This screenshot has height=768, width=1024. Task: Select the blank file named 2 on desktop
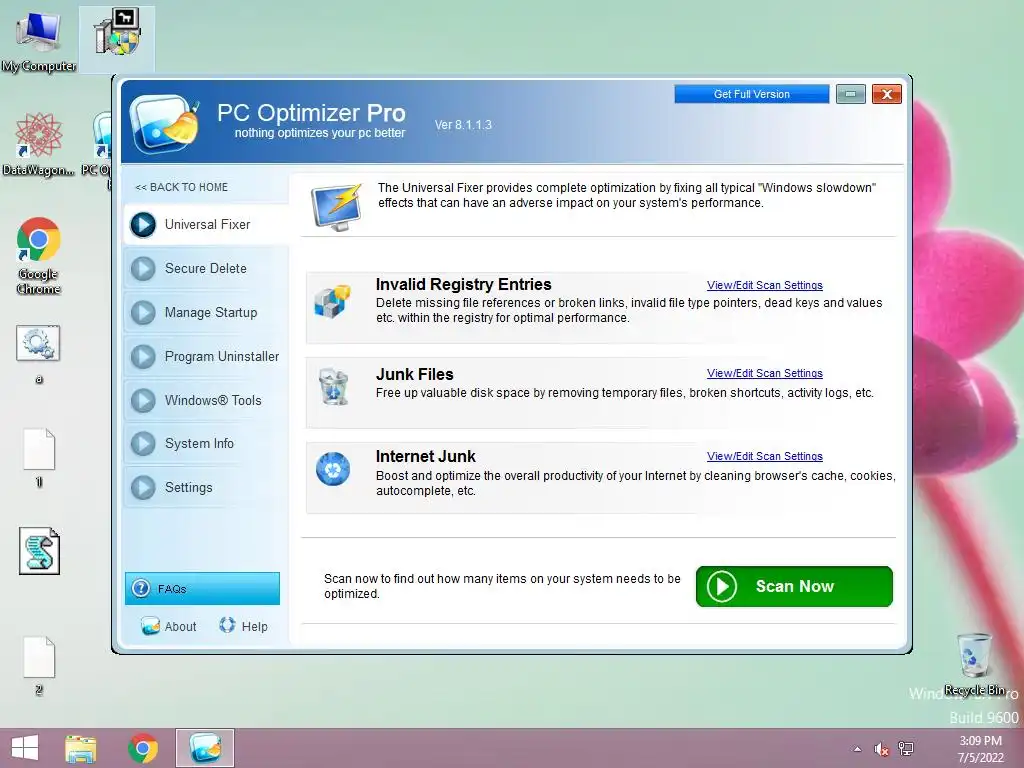39,665
